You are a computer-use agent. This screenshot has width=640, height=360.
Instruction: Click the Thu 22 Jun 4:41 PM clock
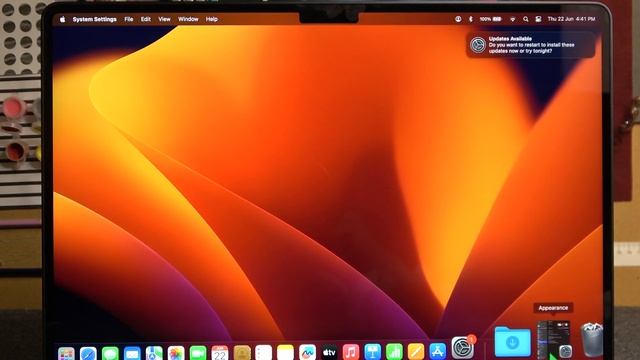[x=571, y=19]
